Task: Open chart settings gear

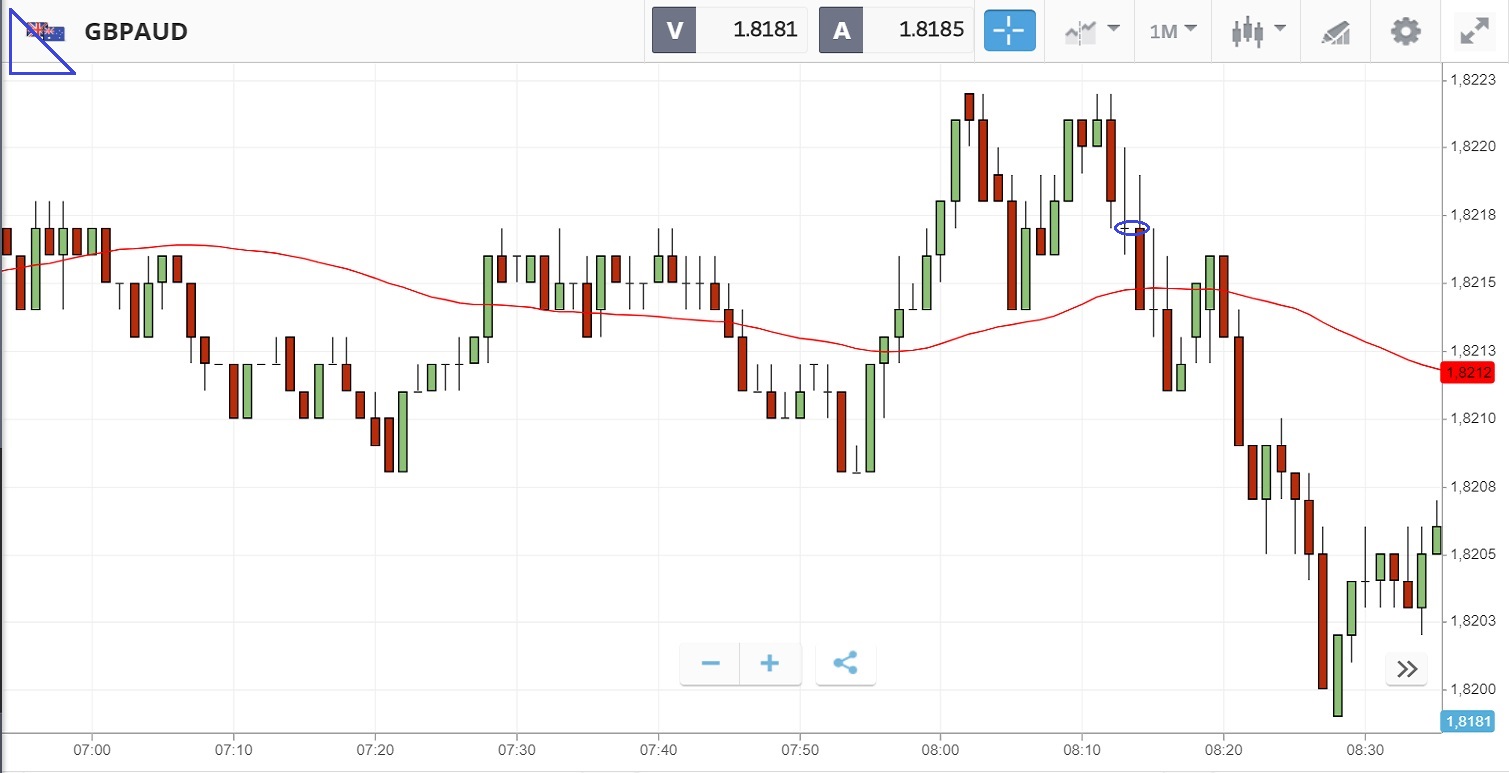Action: pyautogui.click(x=1405, y=31)
